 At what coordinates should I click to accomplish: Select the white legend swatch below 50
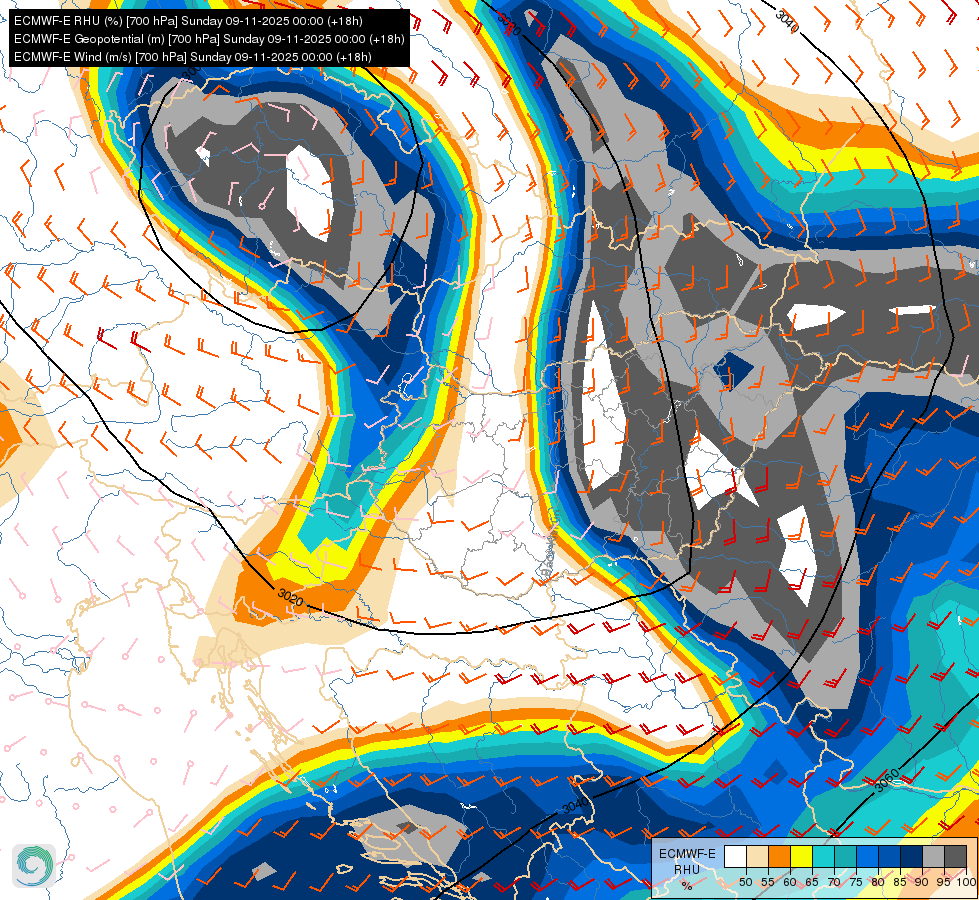pos(734,856)
